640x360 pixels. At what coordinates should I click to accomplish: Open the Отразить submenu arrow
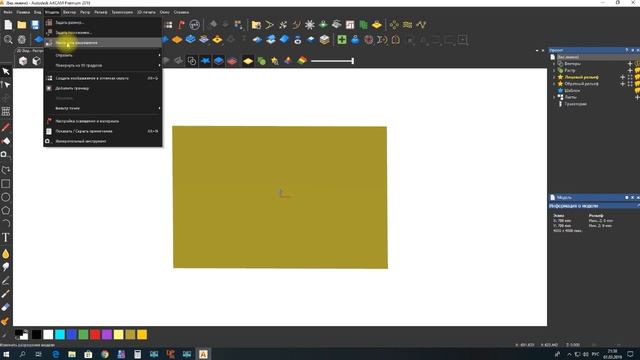(x=159, y=55)
